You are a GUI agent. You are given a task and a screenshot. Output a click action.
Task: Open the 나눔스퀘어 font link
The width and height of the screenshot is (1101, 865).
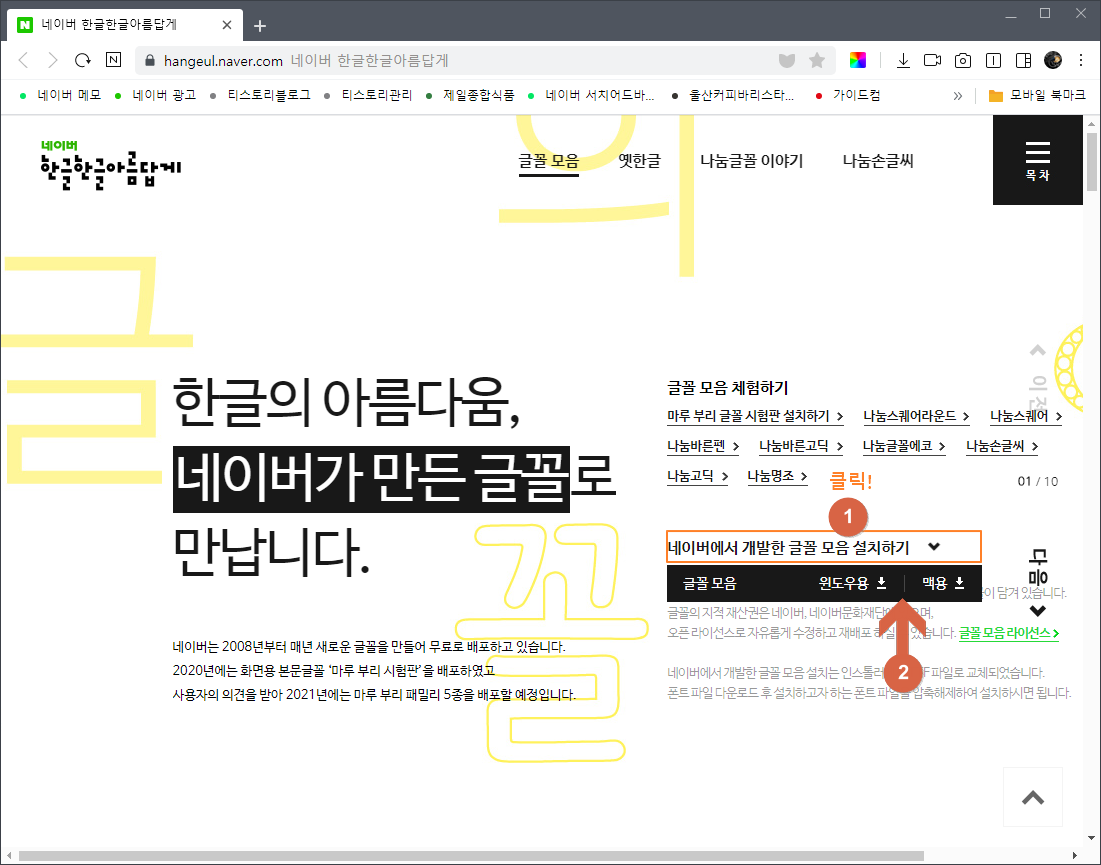tap(1026, 416)
